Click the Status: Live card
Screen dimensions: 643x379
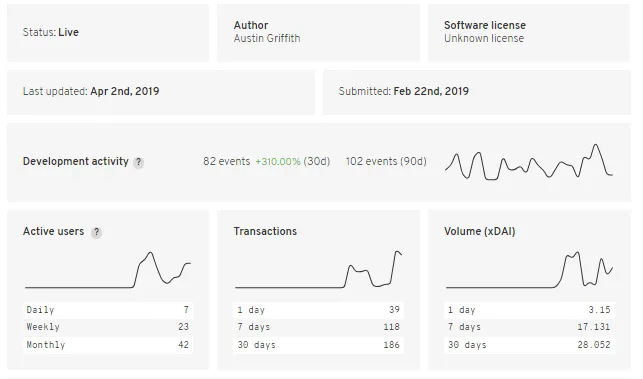pos(108,33)
